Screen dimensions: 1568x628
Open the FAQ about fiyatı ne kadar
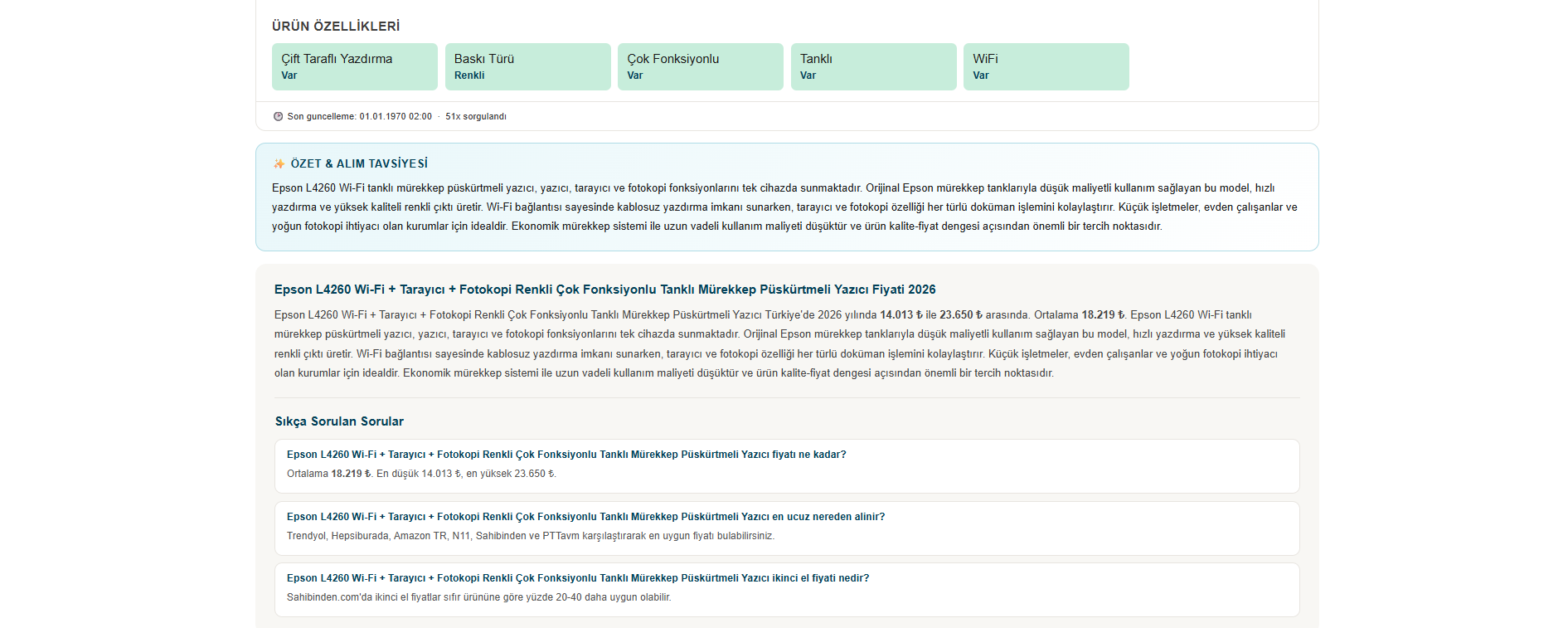pyautogui.click(x=787, y=466)
